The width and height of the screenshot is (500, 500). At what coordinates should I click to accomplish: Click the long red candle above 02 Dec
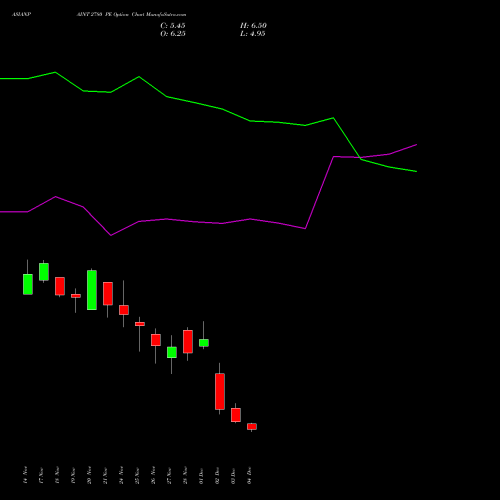[220, 391]
